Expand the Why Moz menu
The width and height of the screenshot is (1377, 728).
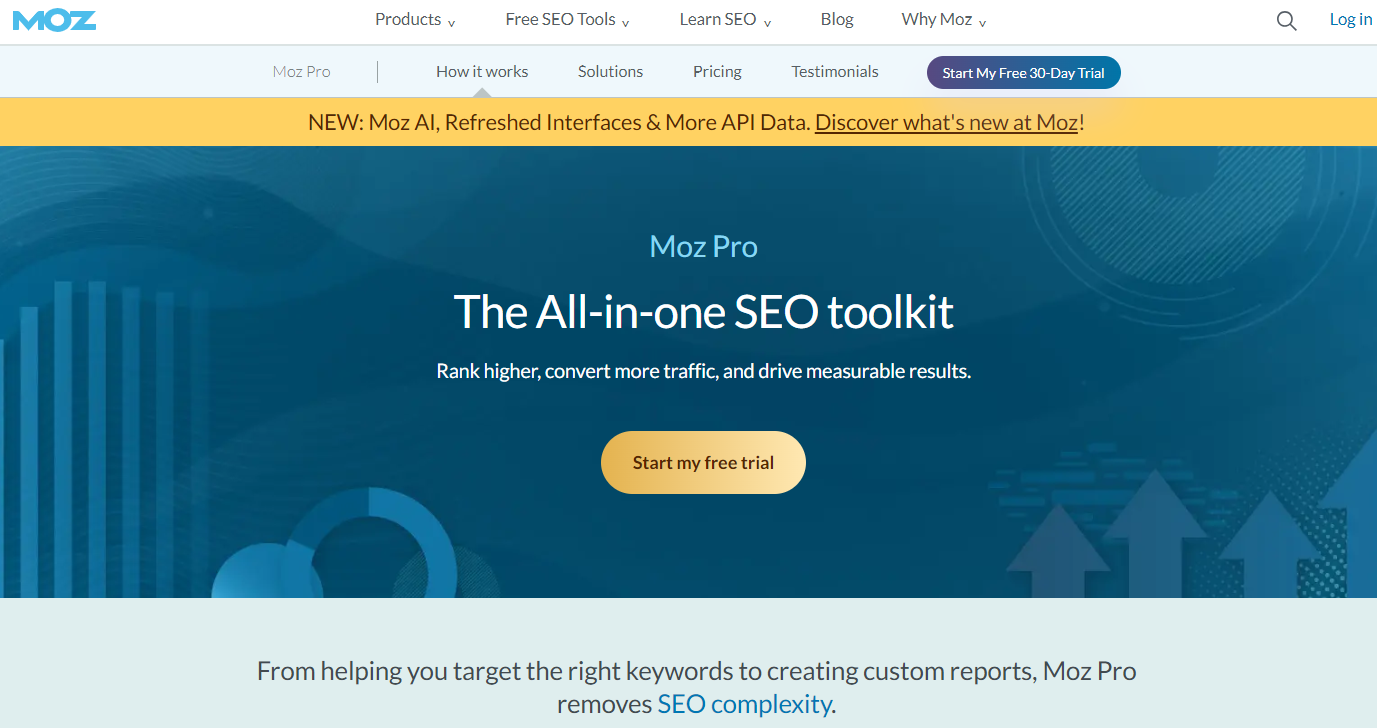(943, 20)
